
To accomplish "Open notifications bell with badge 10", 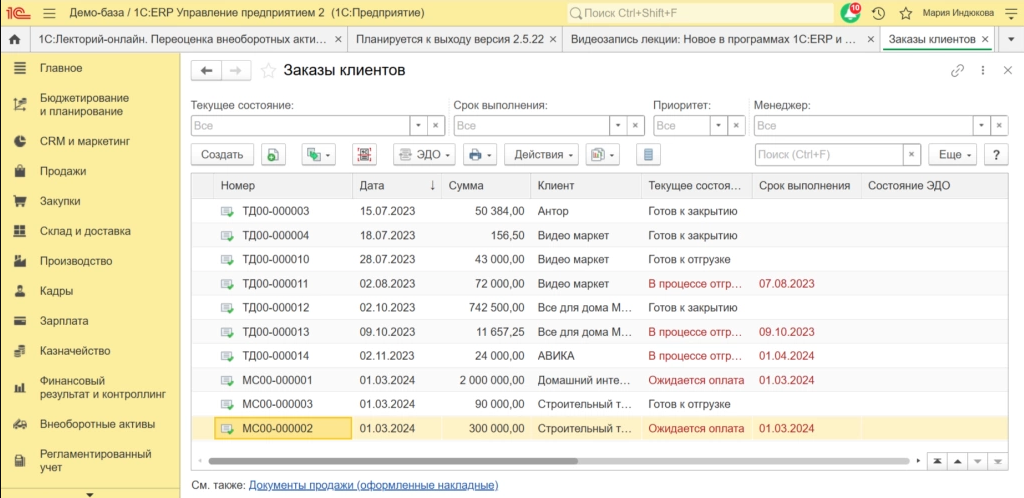I will (851, 13).
